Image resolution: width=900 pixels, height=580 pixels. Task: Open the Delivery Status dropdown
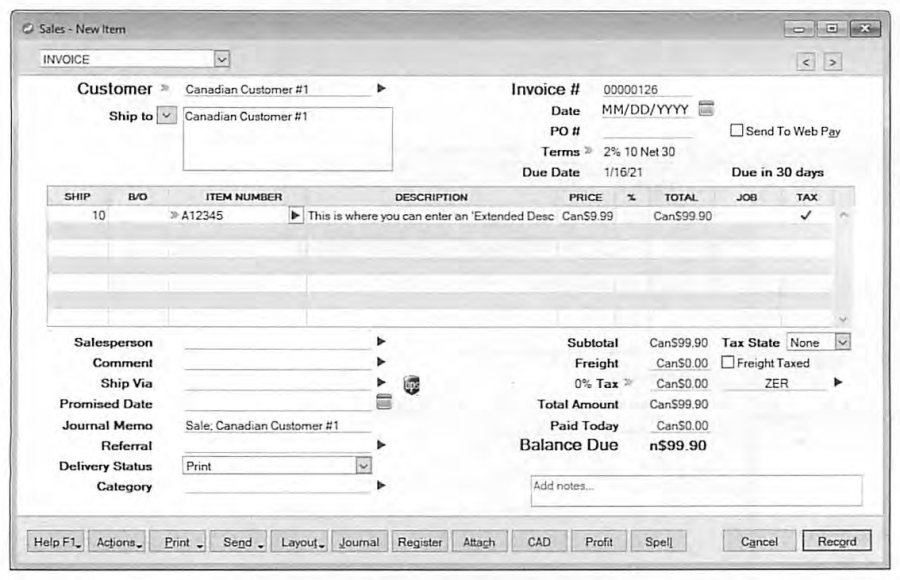coord(363,466)
